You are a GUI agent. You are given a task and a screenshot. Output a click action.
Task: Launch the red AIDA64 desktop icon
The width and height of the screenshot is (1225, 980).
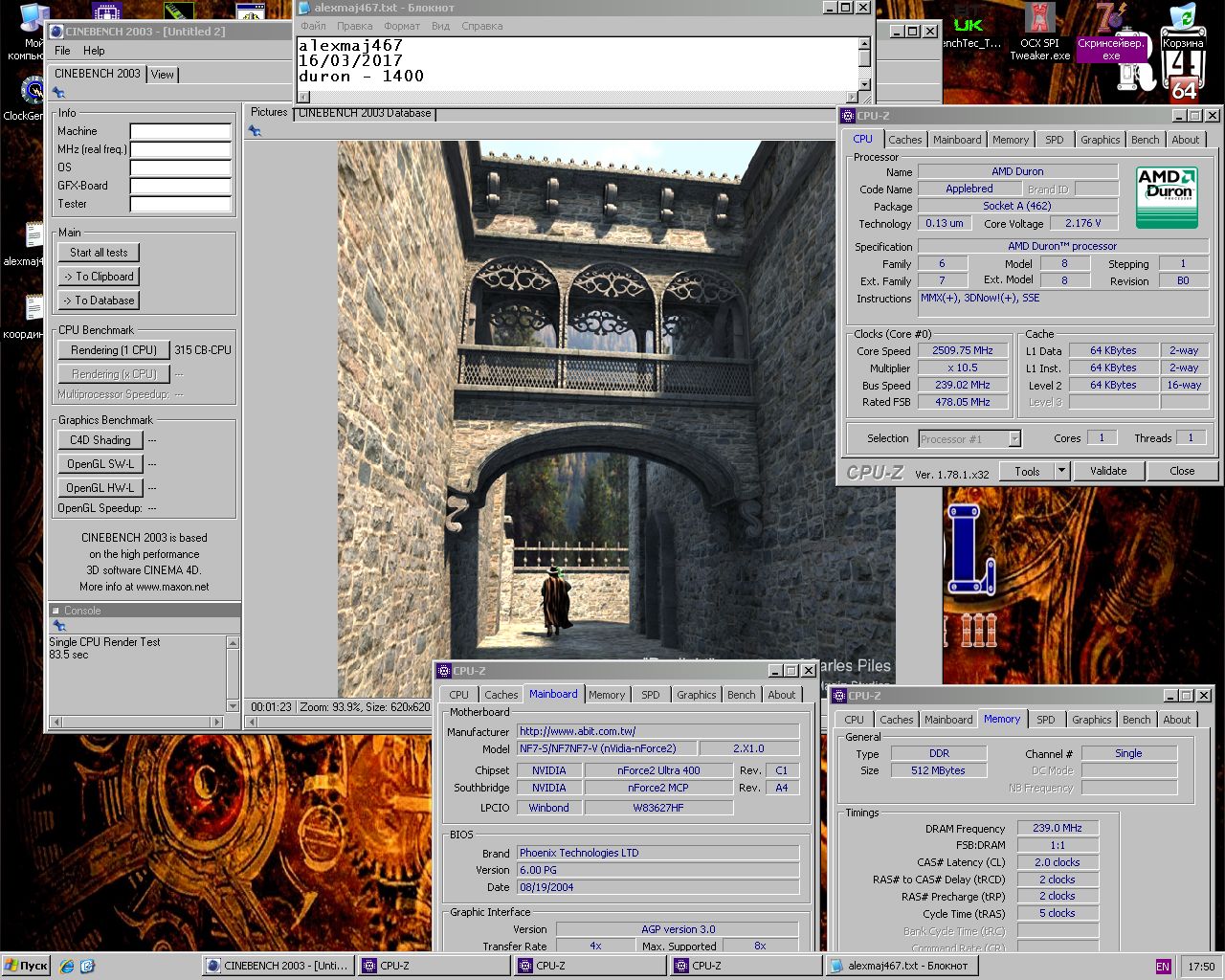(x=1184, y=89)
